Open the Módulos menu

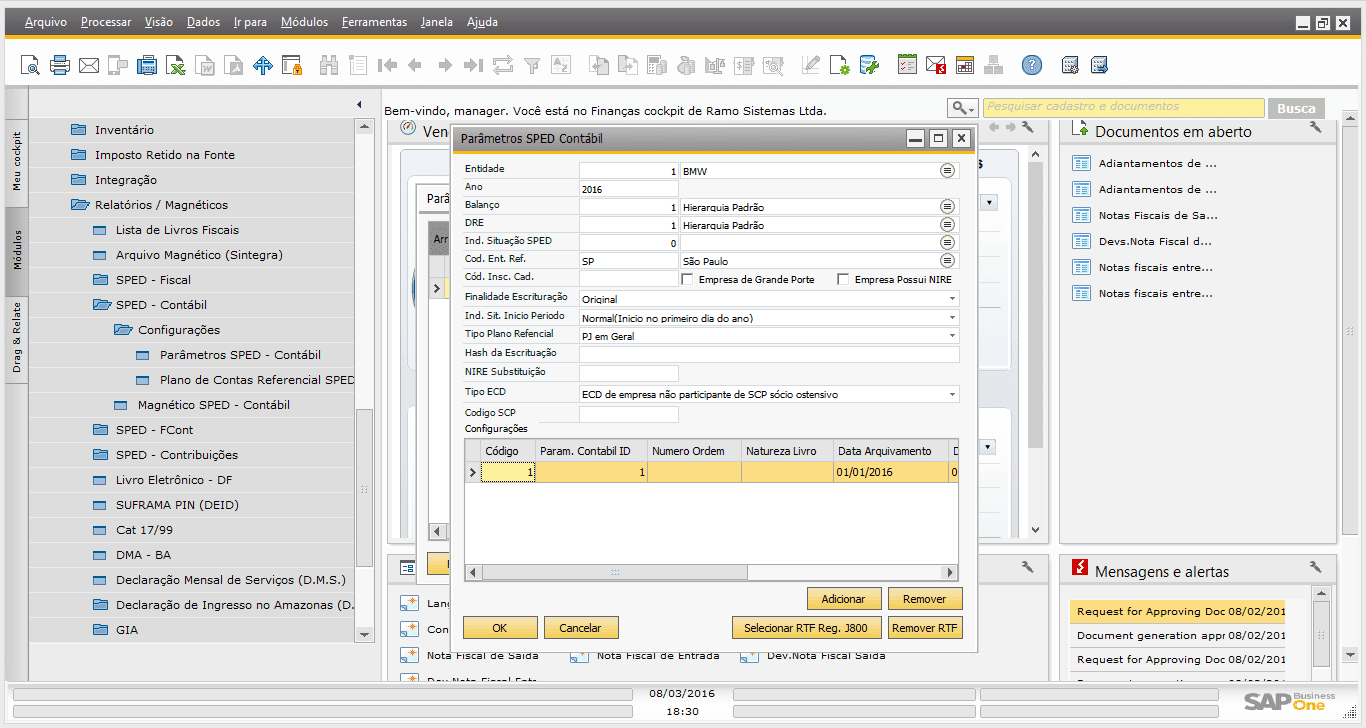click(304, 22)
